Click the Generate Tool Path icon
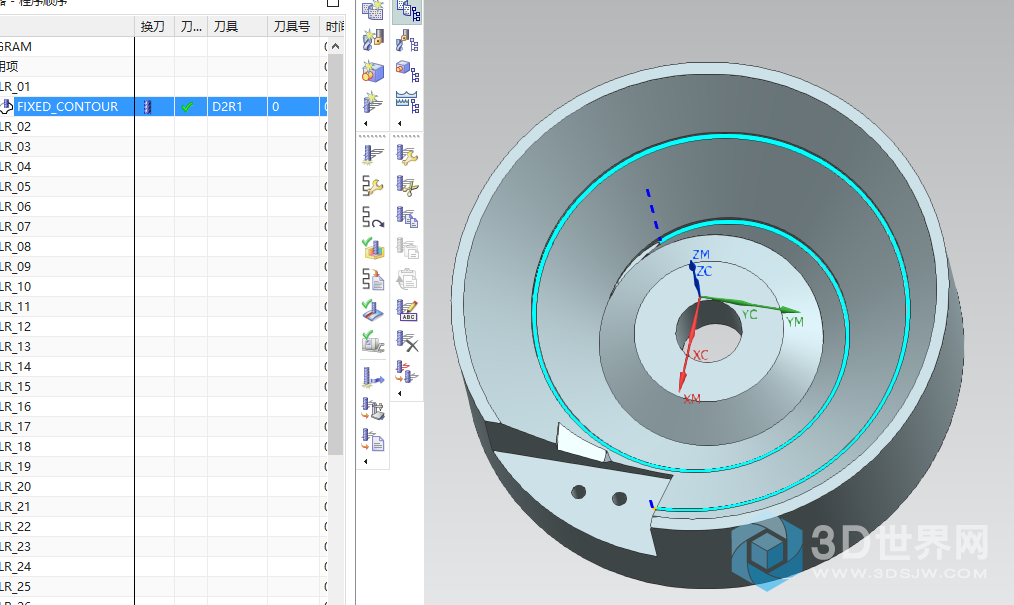The height and width of the screenshot is (605, 1014). pos(373,154)
